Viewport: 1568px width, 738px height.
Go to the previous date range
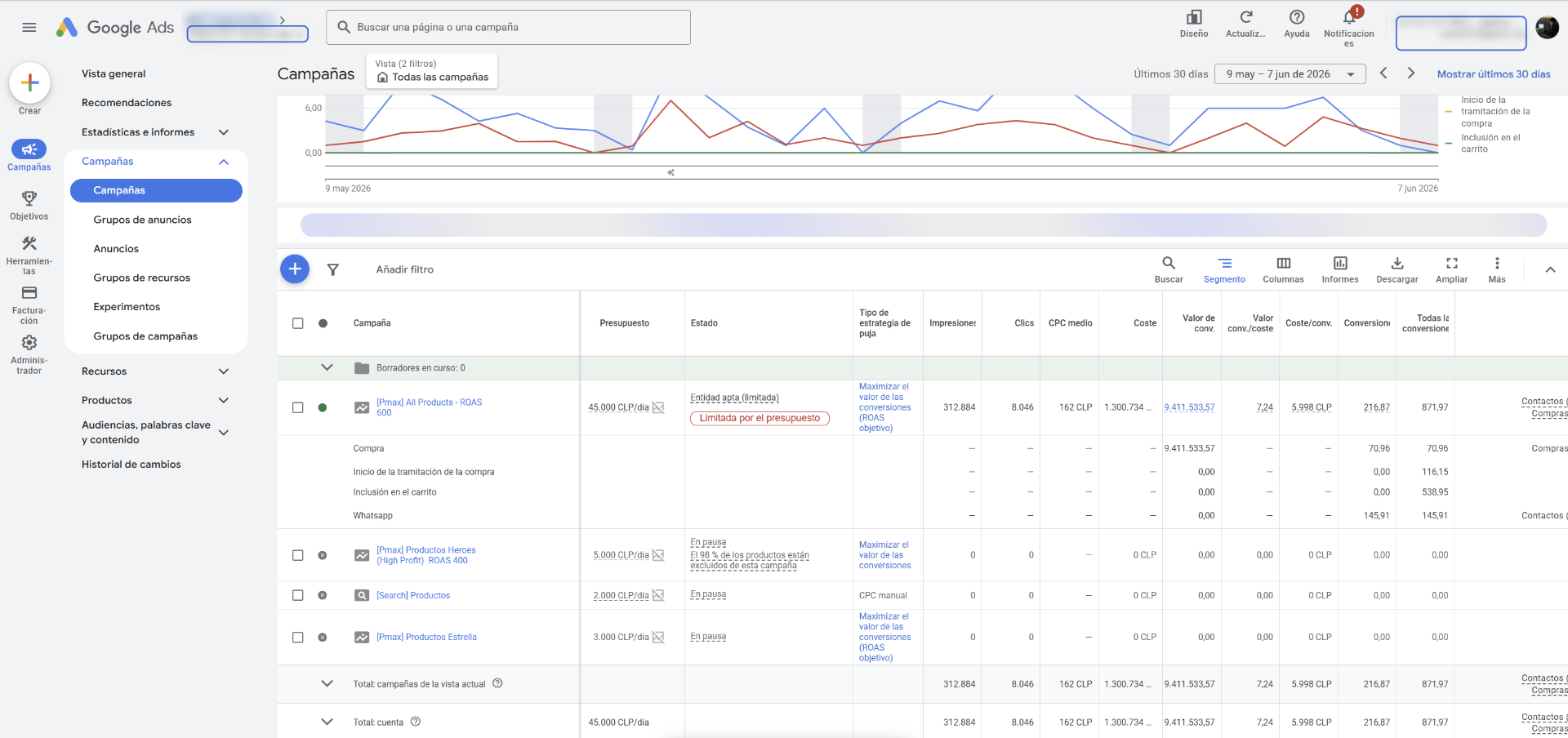(x=1383, y=73)
